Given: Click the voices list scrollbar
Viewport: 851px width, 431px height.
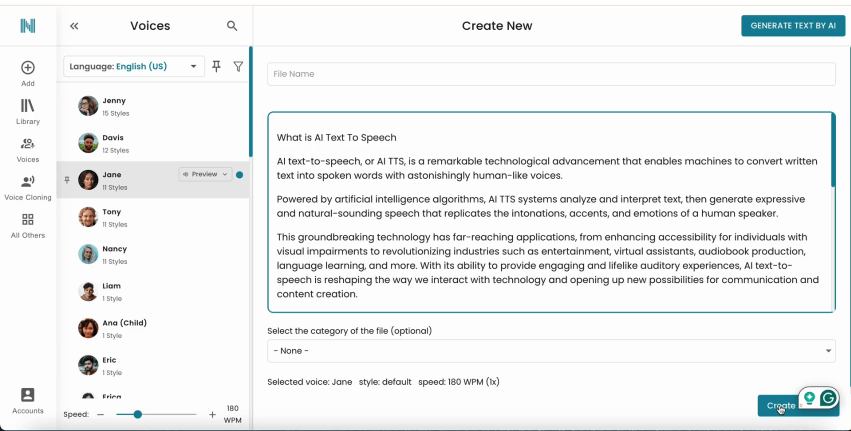Looking at the screenshot, I should click(251, 102).
